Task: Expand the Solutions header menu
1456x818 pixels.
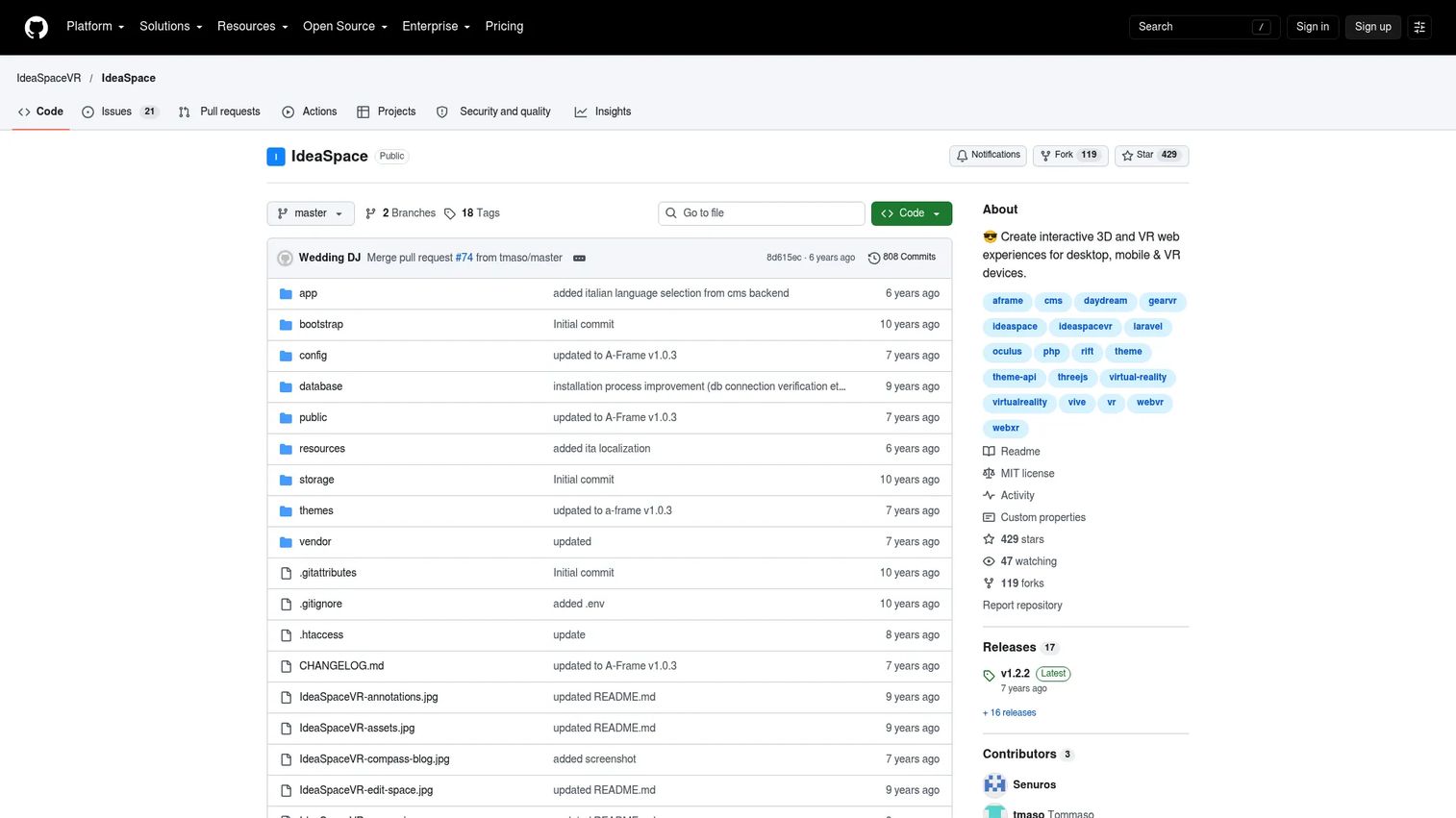Action: 171,27
